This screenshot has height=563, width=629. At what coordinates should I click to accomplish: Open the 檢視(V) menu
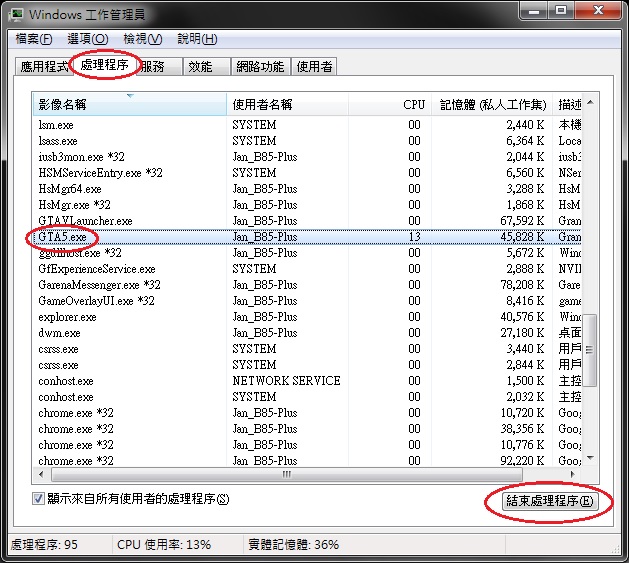point(142,39)
